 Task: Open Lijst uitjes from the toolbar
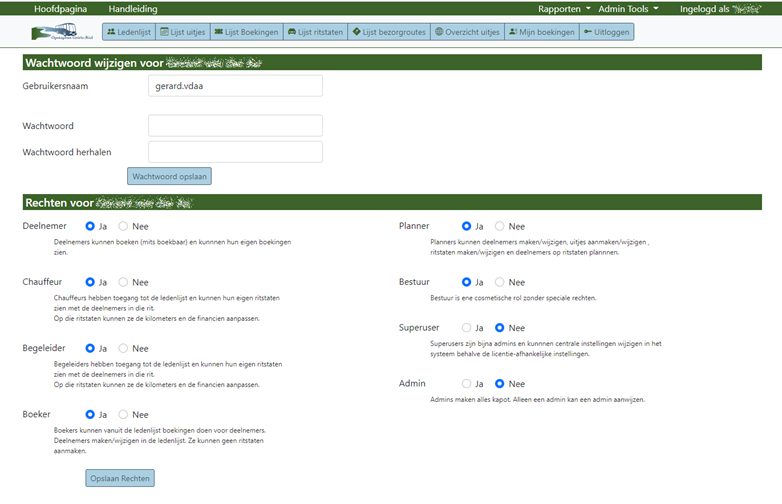coord(182,32)
